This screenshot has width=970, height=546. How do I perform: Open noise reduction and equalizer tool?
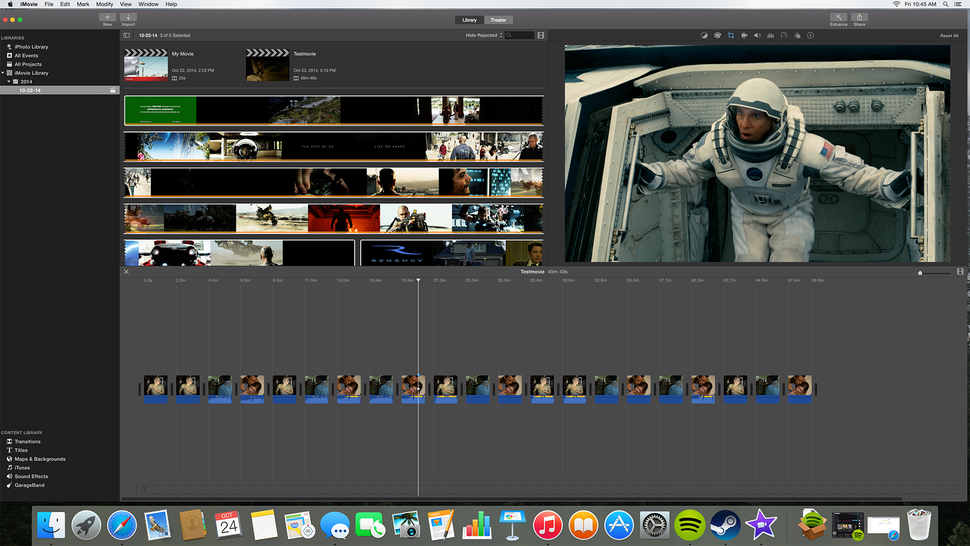click(x=770, y=35)
